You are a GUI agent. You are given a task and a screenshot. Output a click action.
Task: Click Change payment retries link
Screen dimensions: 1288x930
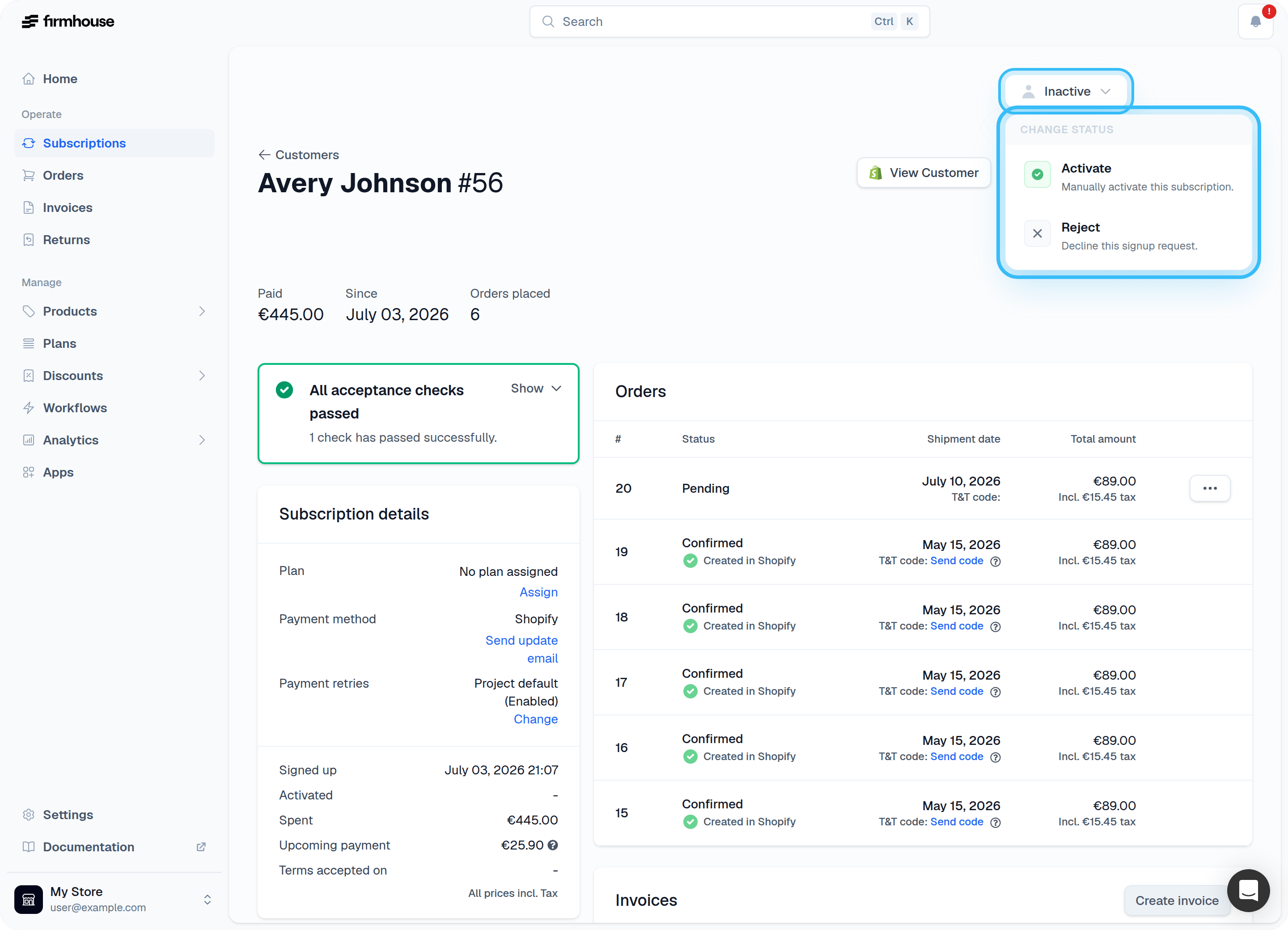pos(535,719)
